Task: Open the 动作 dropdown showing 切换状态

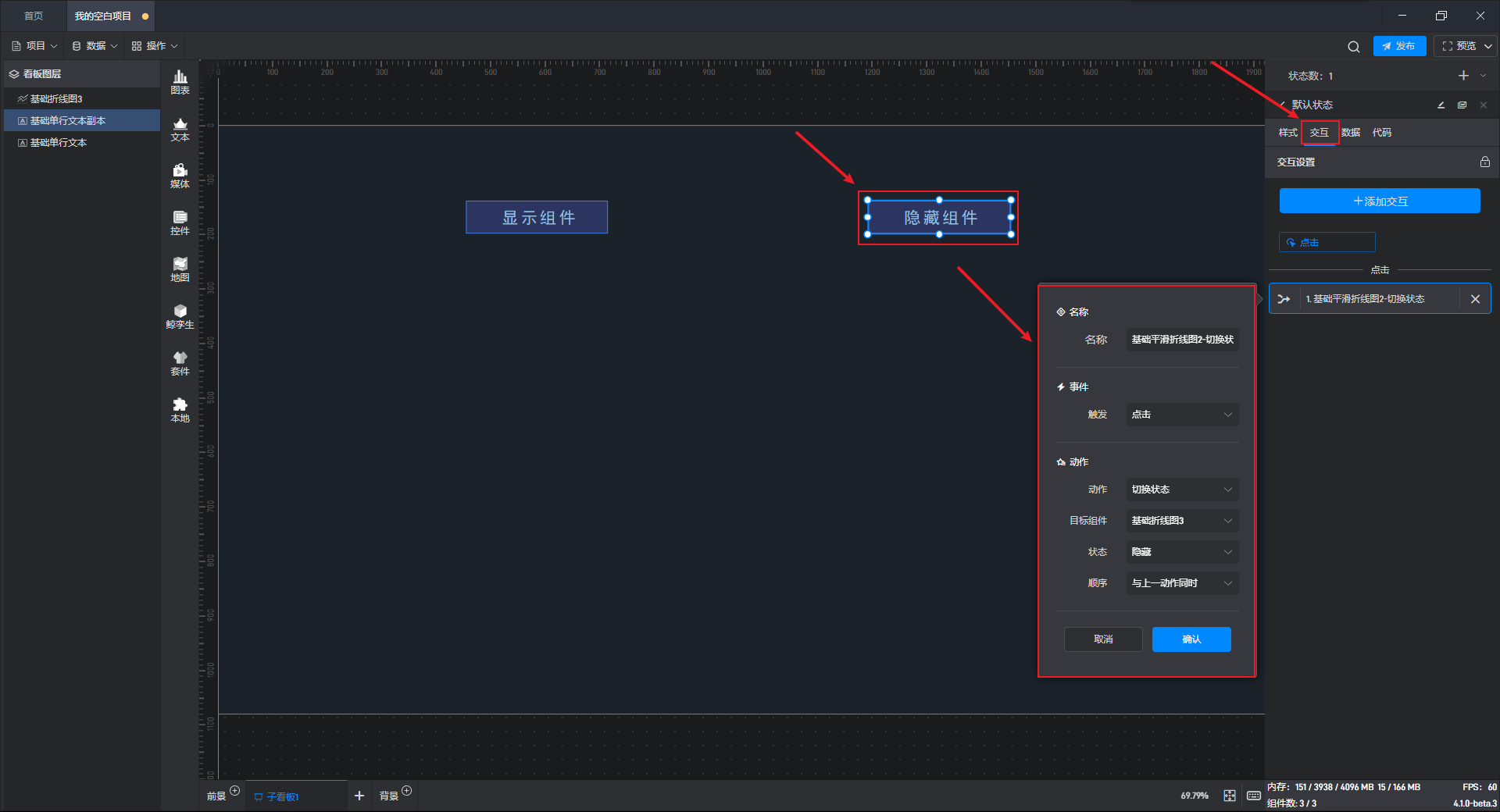Action: (x=1182, y=490)
